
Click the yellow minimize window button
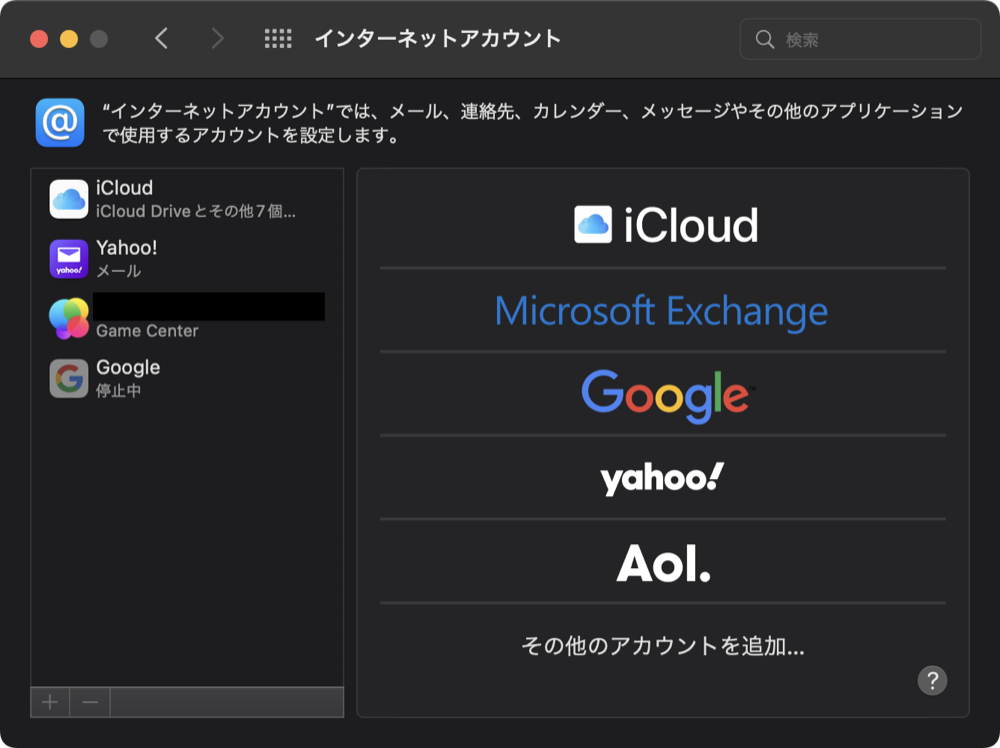(x=69, y=39)
